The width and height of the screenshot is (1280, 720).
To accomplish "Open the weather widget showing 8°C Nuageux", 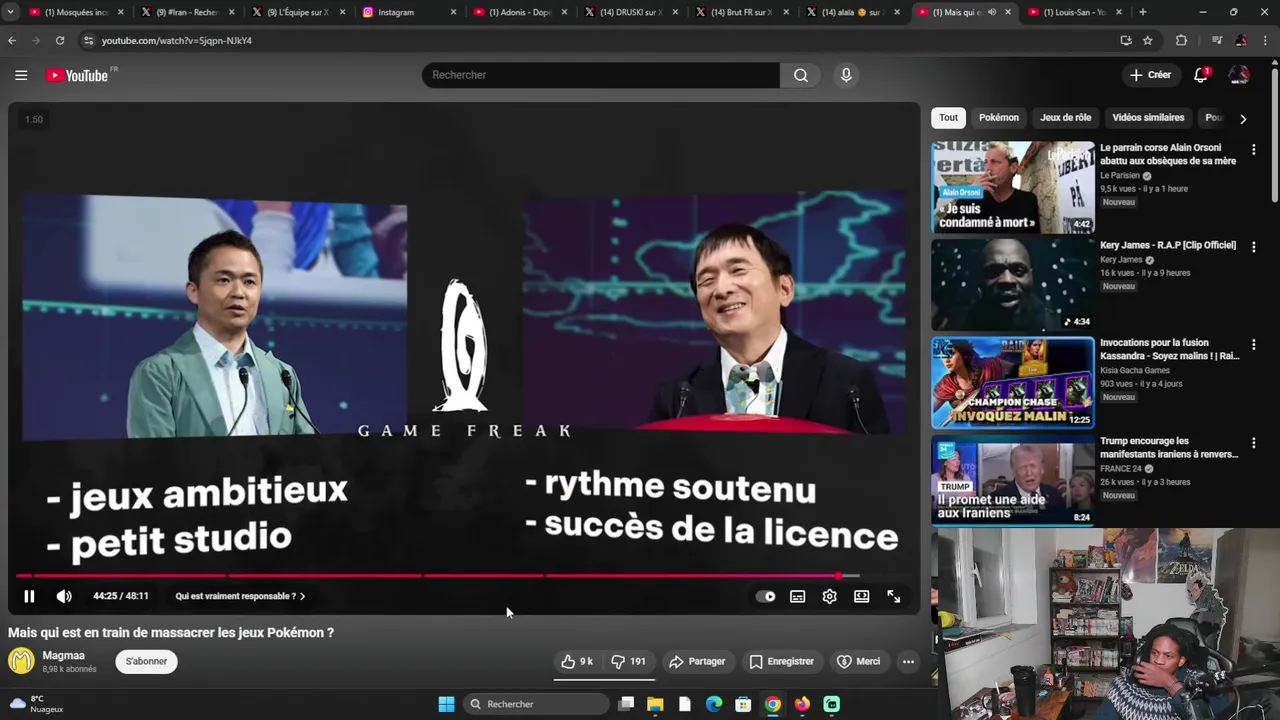I will click(37, 704).
